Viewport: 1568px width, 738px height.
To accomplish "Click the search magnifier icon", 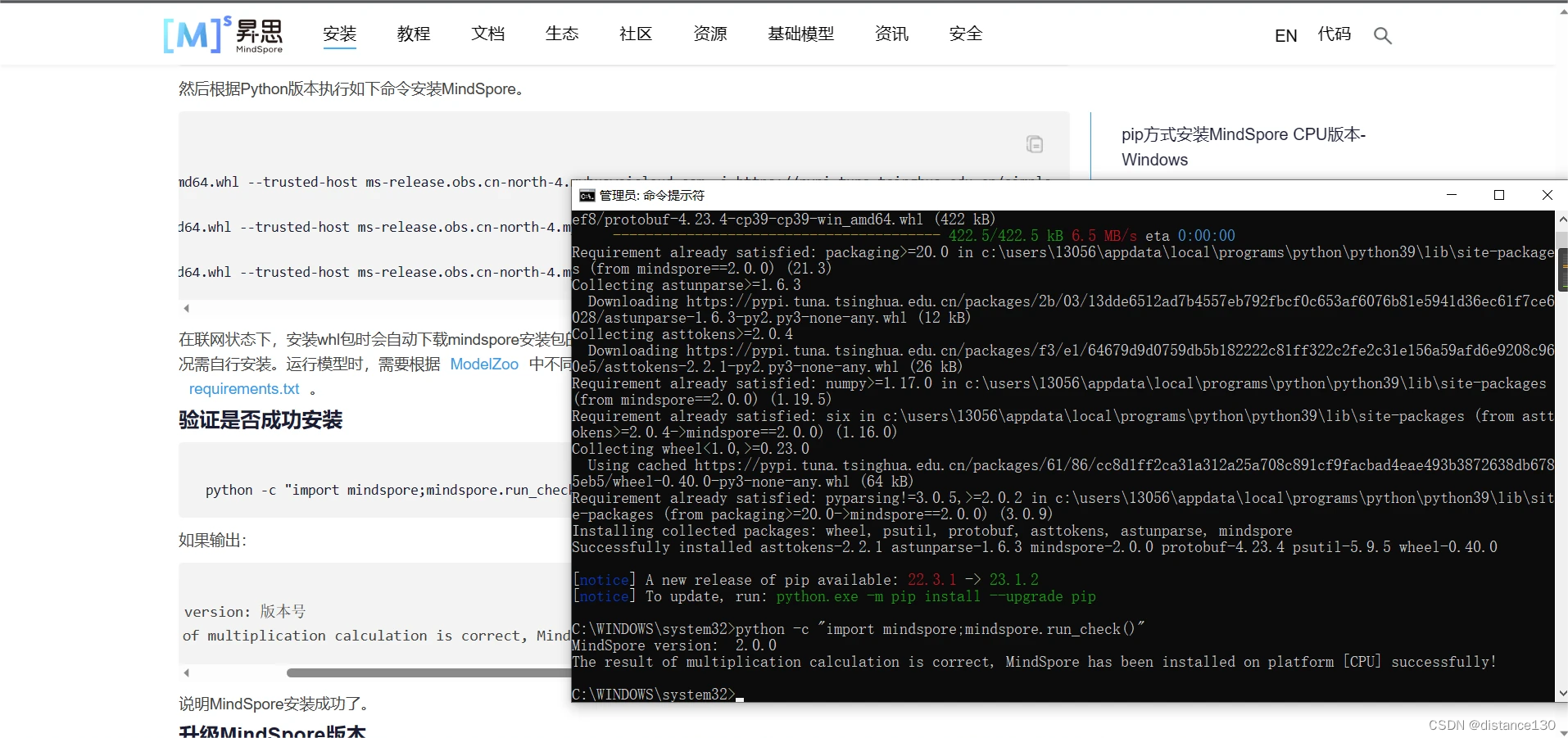I will click(1383, 35).
